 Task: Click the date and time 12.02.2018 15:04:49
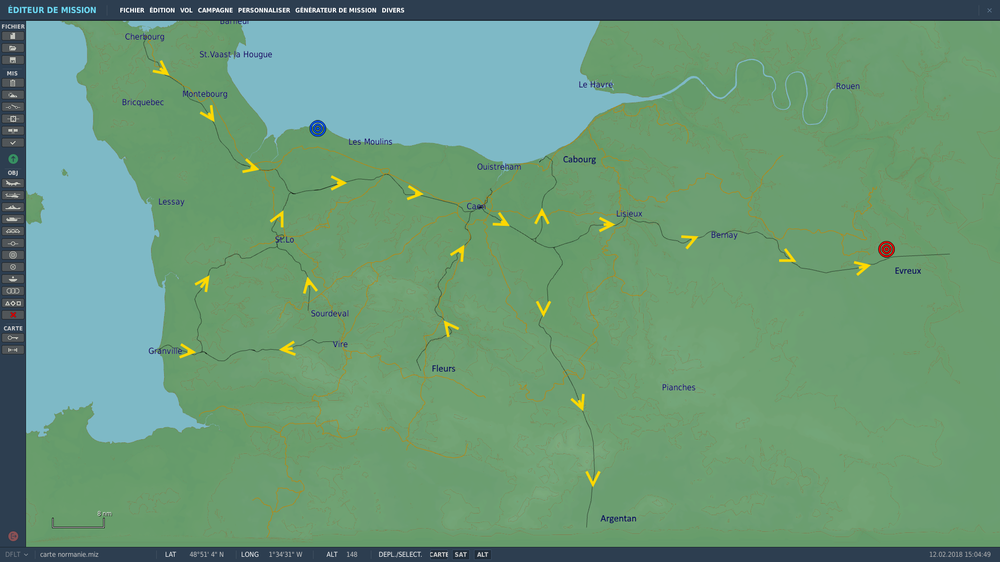tap(960, 554)
